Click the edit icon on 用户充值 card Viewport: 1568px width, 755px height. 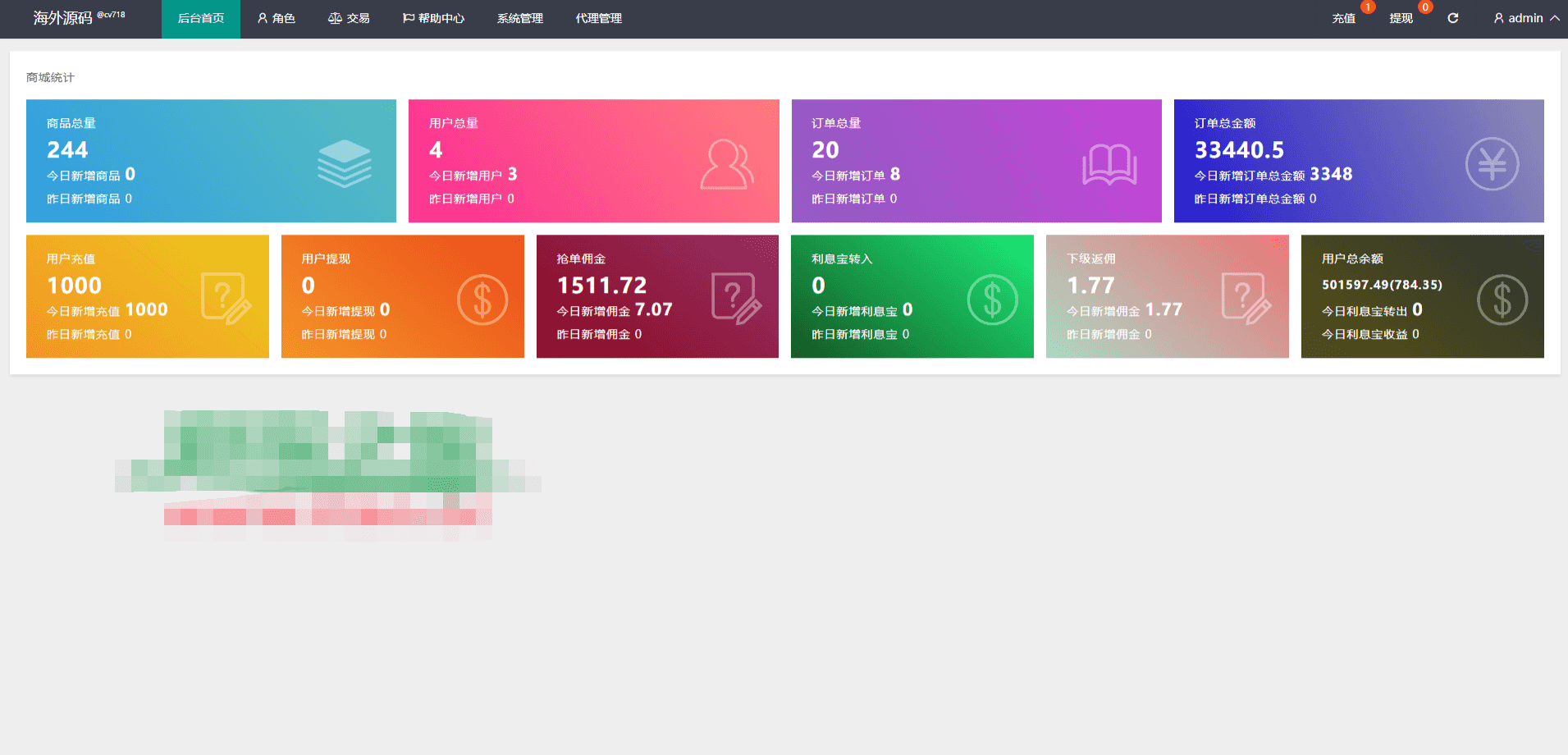(x=226, y=299)
